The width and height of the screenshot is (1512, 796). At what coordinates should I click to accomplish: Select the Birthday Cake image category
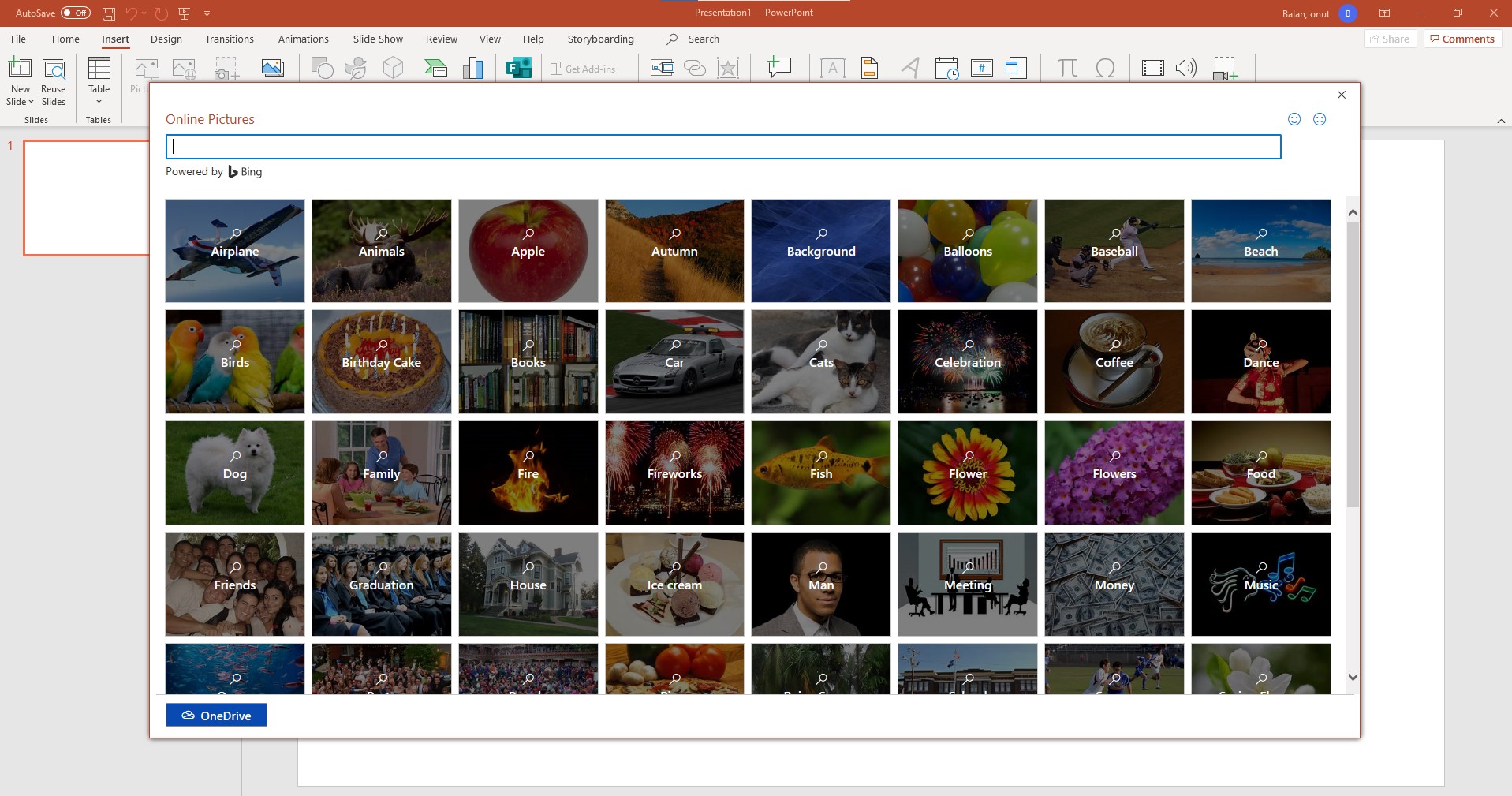(x=381, y=361)
